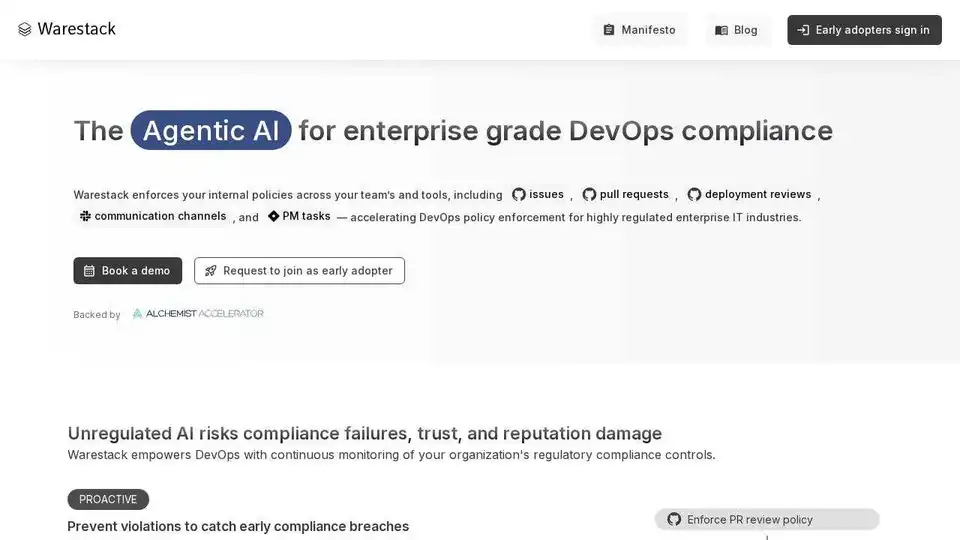960x540 pixels.
Task: Click calendar icon in Book a demo
Action: click(89, 271)
